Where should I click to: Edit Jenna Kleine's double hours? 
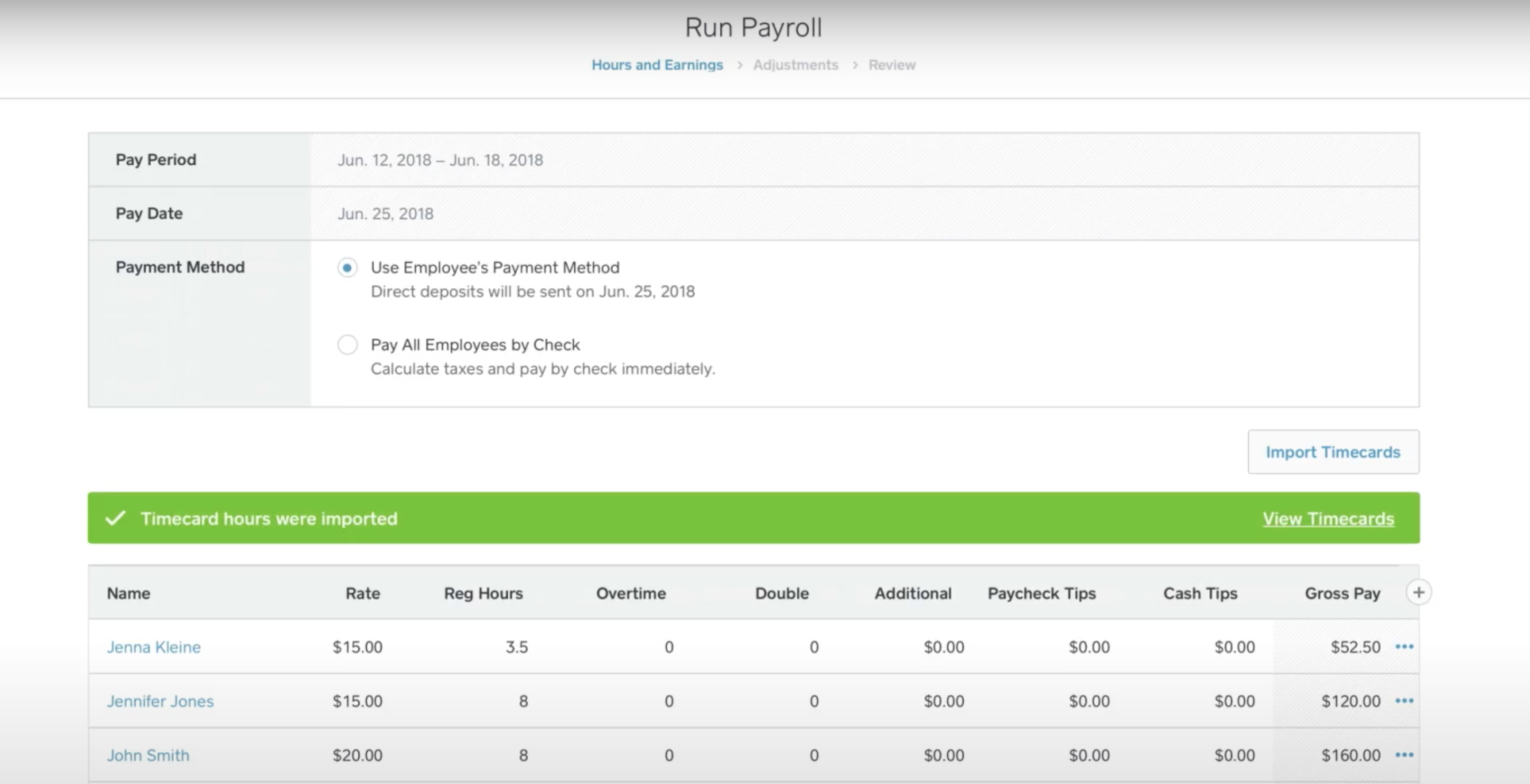pos(814,647)
